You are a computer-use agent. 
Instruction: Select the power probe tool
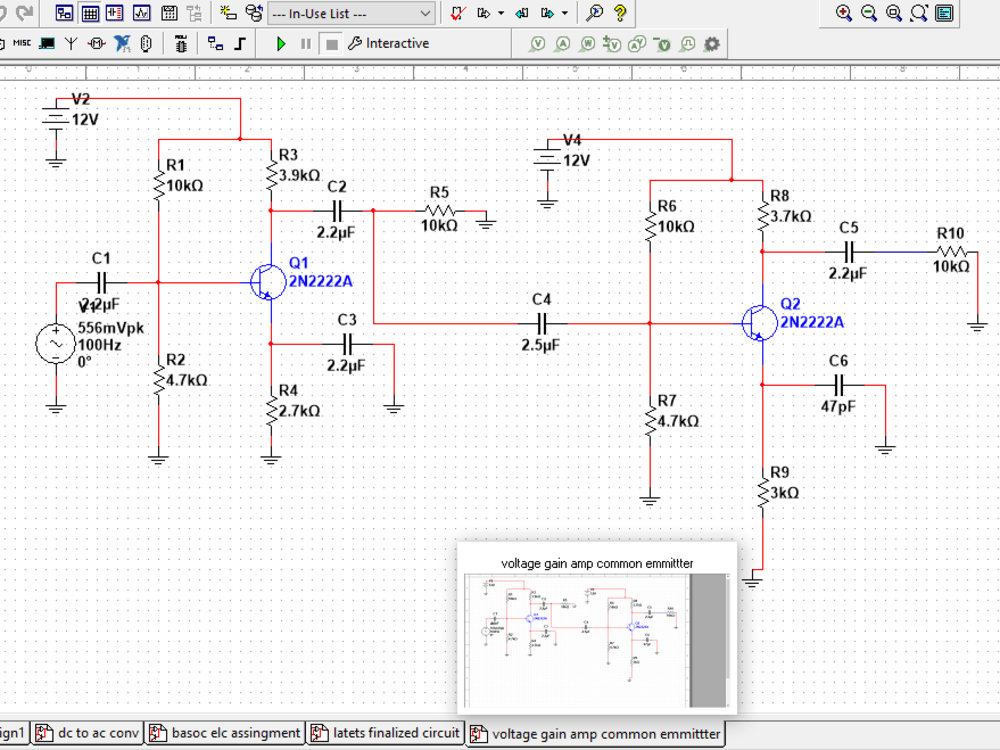[587, 43]
